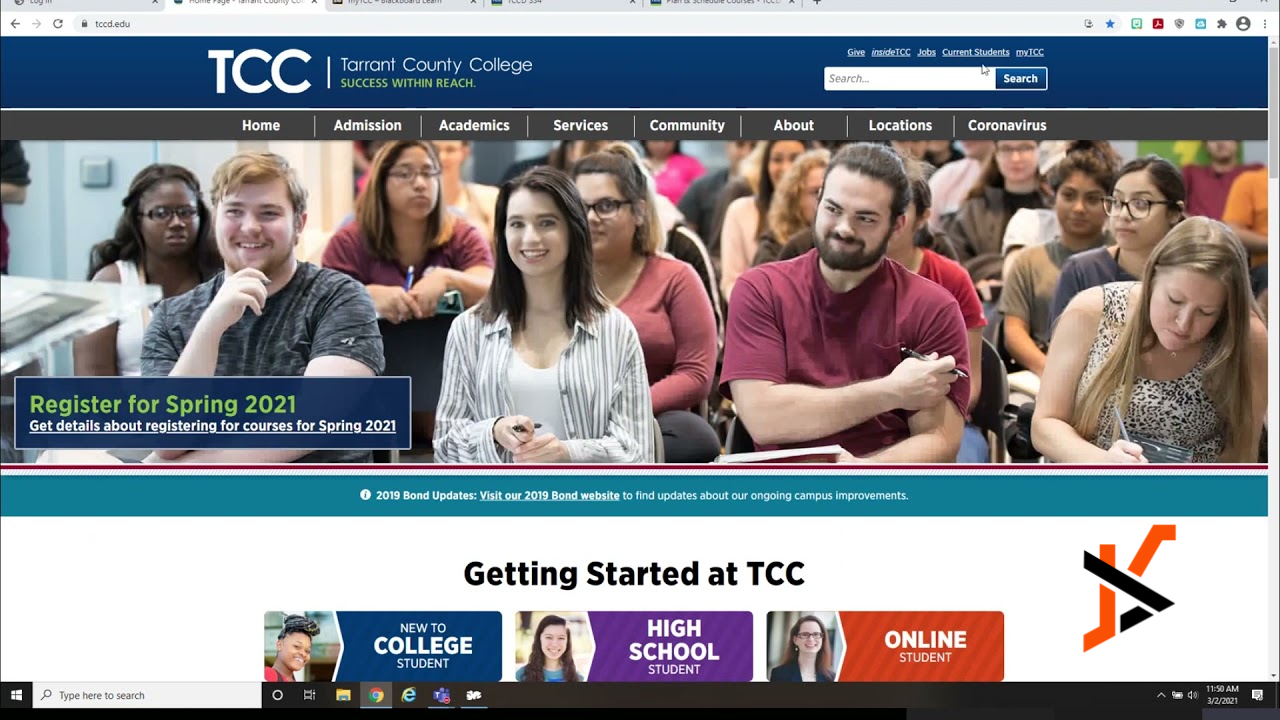Click the page vertical scrollbar
The height and width of the screenshot is (720, 1280).
tap(1273, 360)
